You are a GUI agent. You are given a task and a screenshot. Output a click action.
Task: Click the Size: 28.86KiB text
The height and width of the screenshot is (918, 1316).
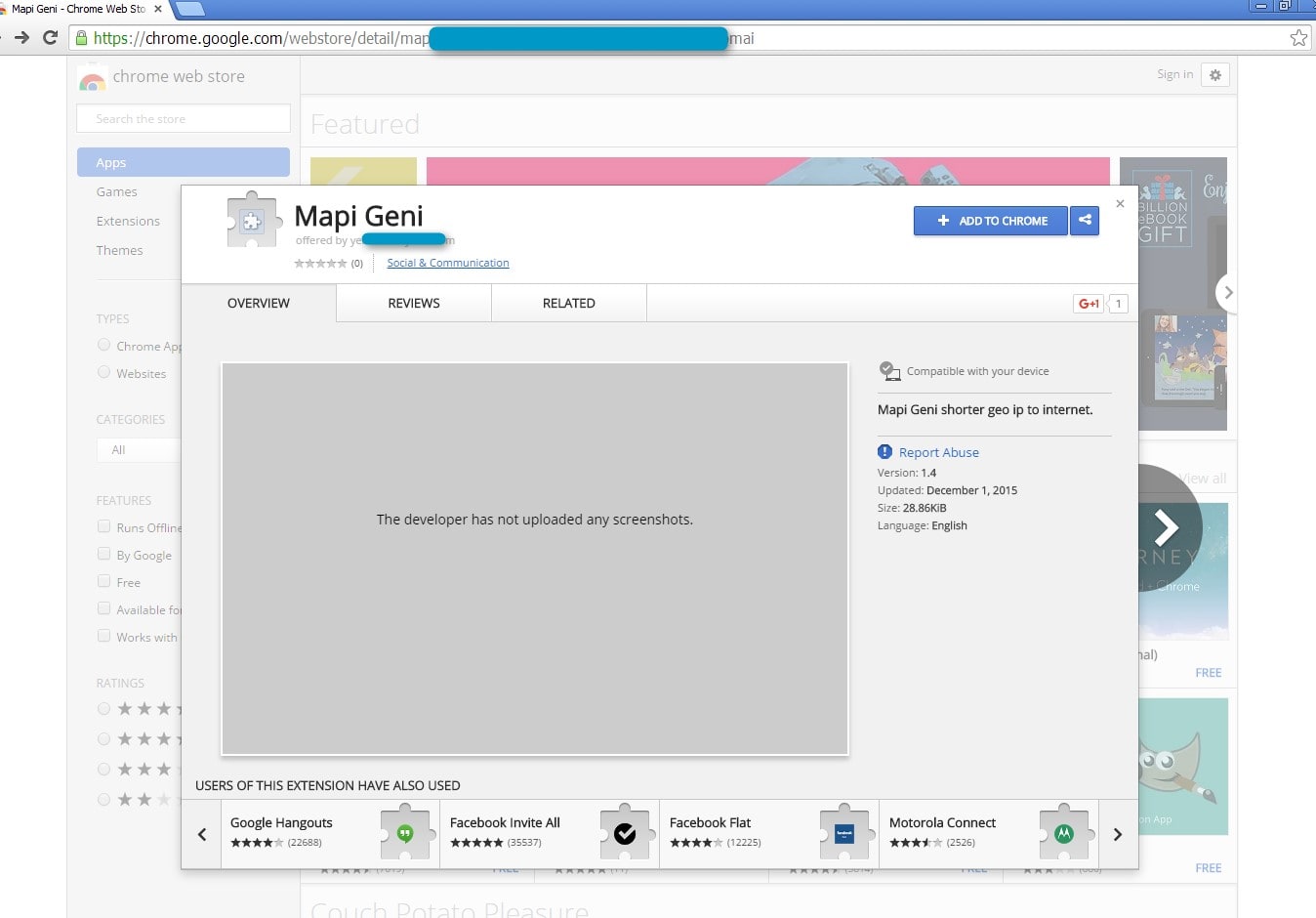coord(912,508)
